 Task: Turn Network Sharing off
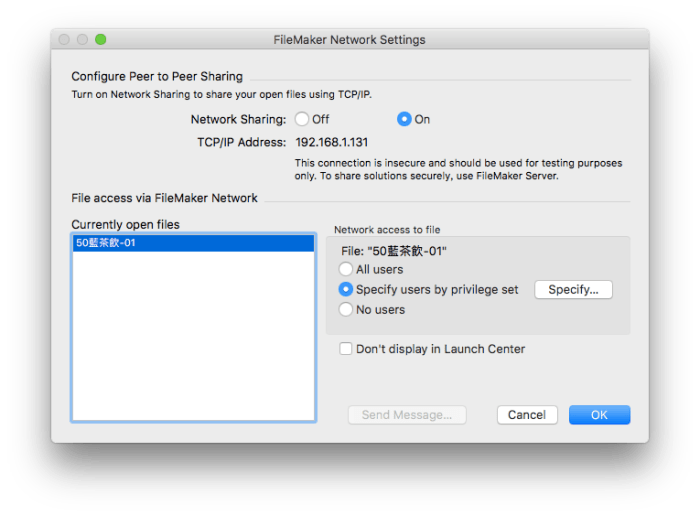tap(301, 119)
